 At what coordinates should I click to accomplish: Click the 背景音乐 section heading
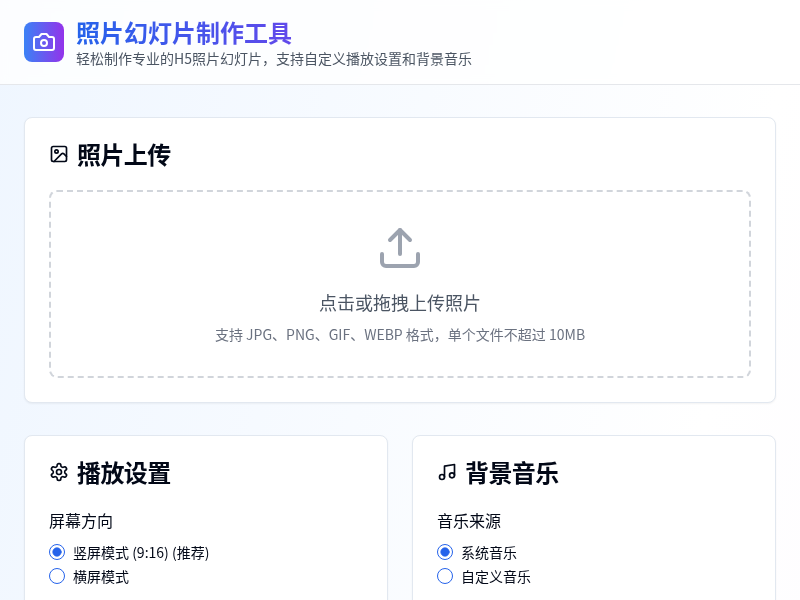[512, 473]
